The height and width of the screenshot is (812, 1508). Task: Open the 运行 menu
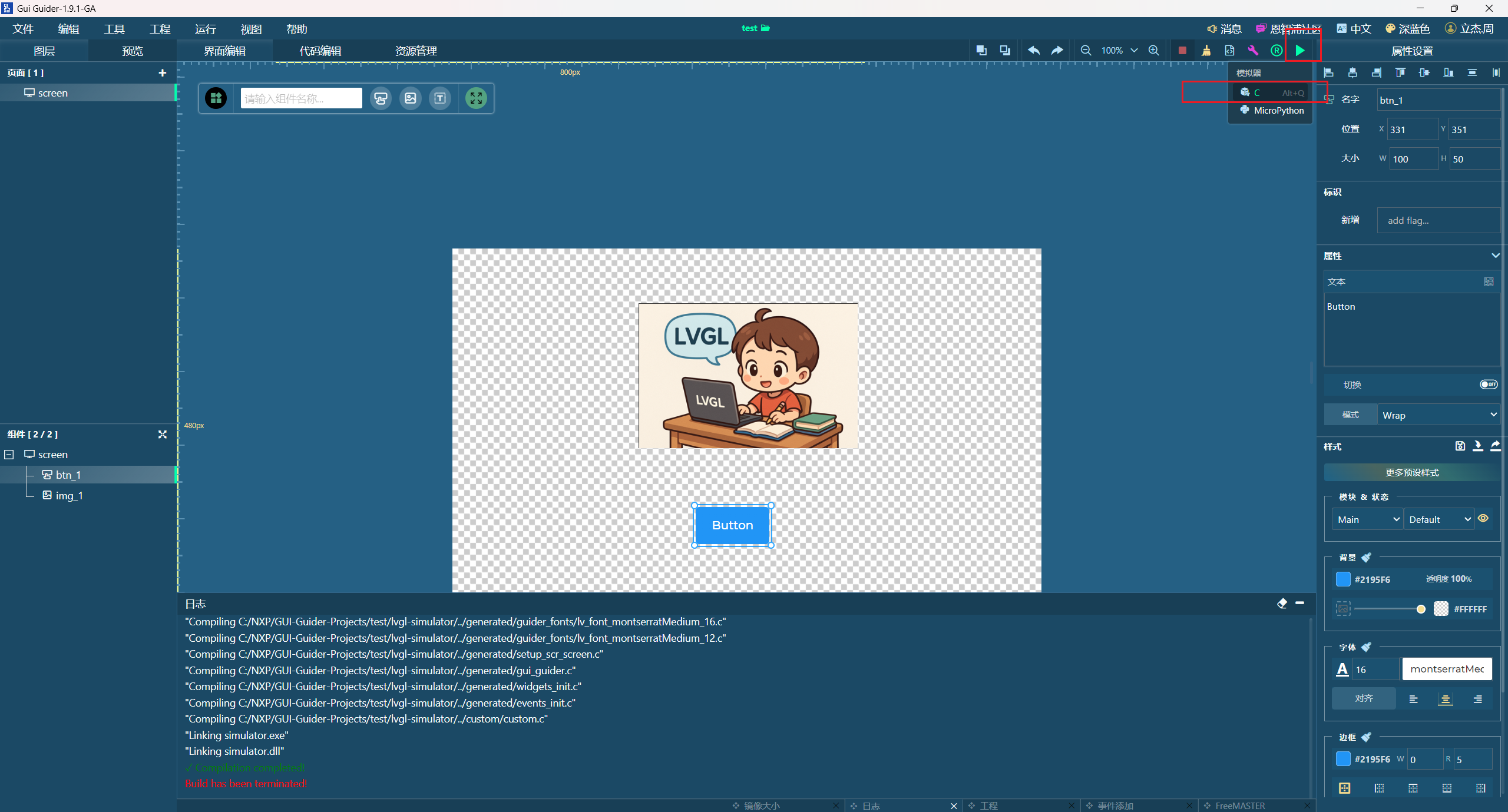tap(206, 29)
